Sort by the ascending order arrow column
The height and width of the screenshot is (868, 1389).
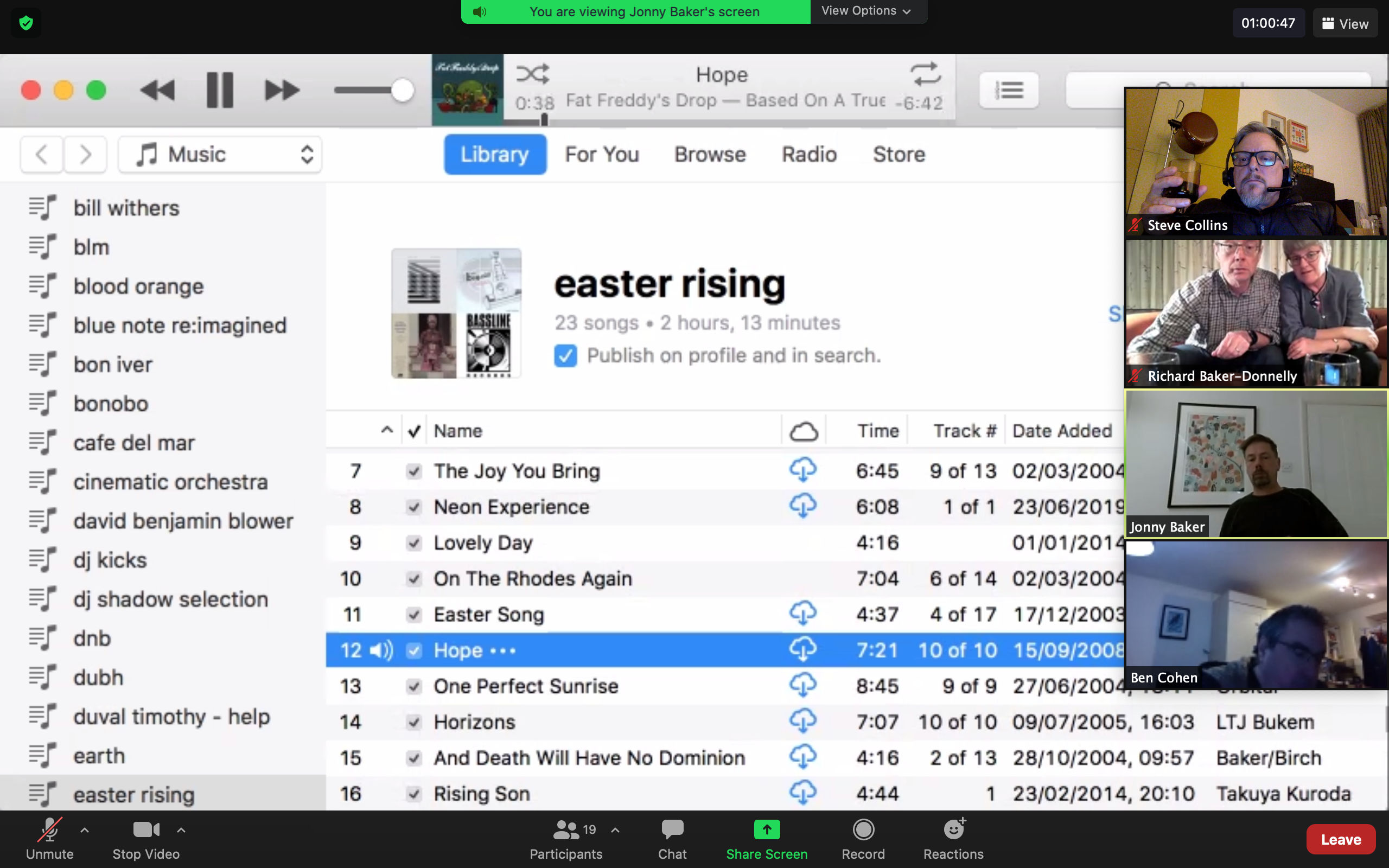point(387,430)
